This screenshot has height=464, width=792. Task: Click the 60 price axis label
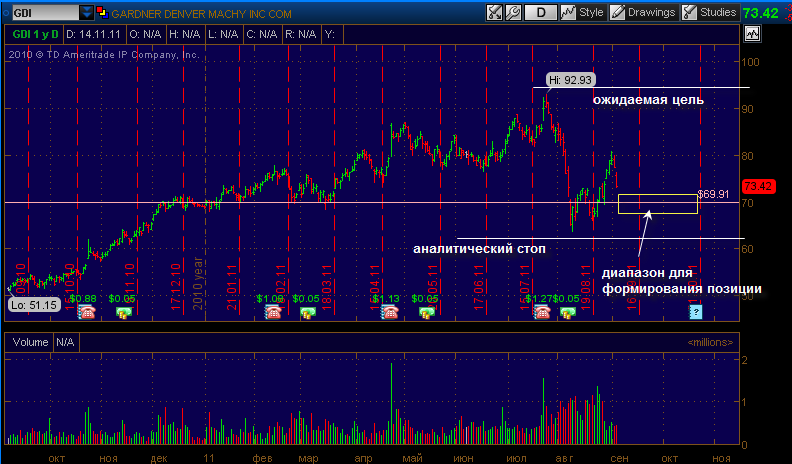[x=748, y=249]
